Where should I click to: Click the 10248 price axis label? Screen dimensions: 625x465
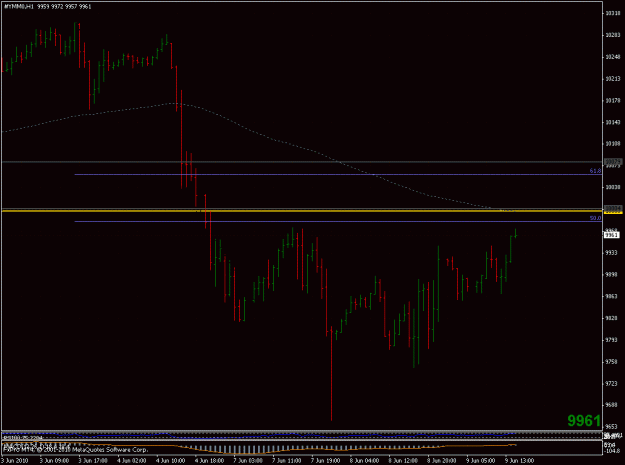pyautogui.click(x=612, y=57)
